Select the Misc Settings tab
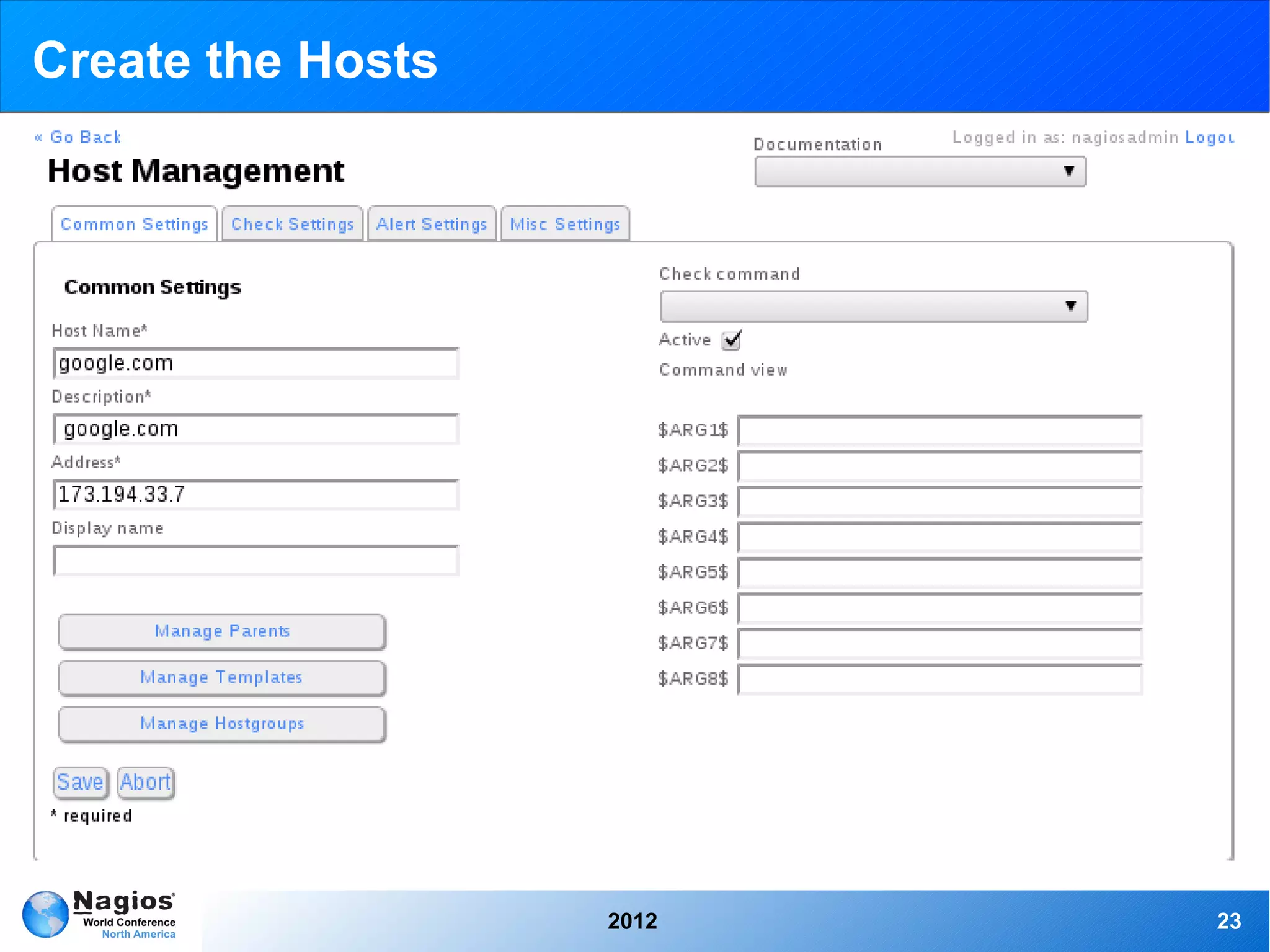The height and width of the screenshot is (952, 1270). (565, 224)
